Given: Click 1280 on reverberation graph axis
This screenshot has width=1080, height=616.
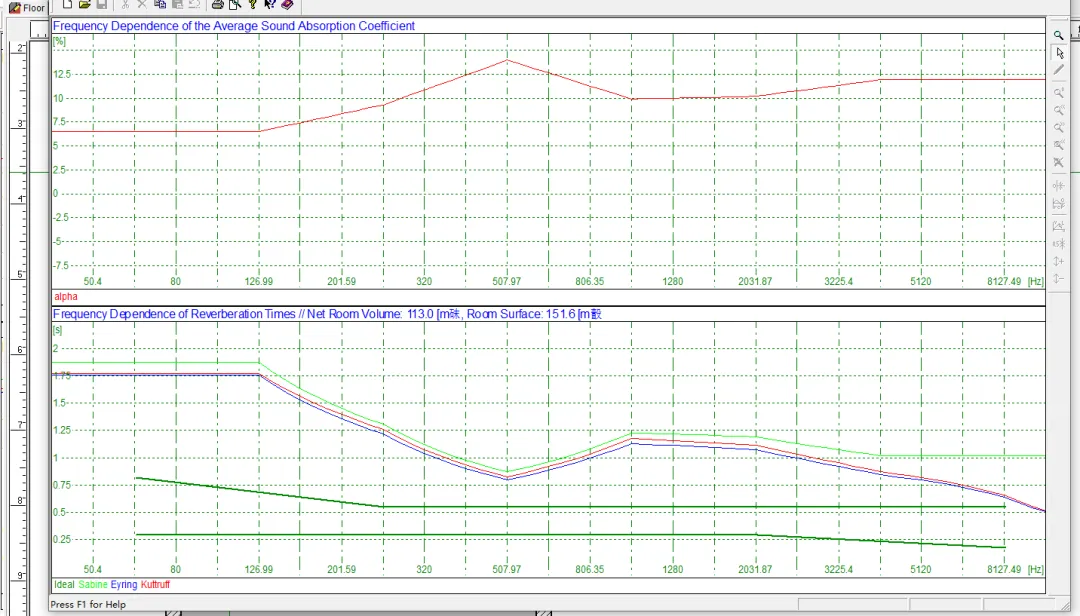Looking at the screenshot, I should coord(672,569).
